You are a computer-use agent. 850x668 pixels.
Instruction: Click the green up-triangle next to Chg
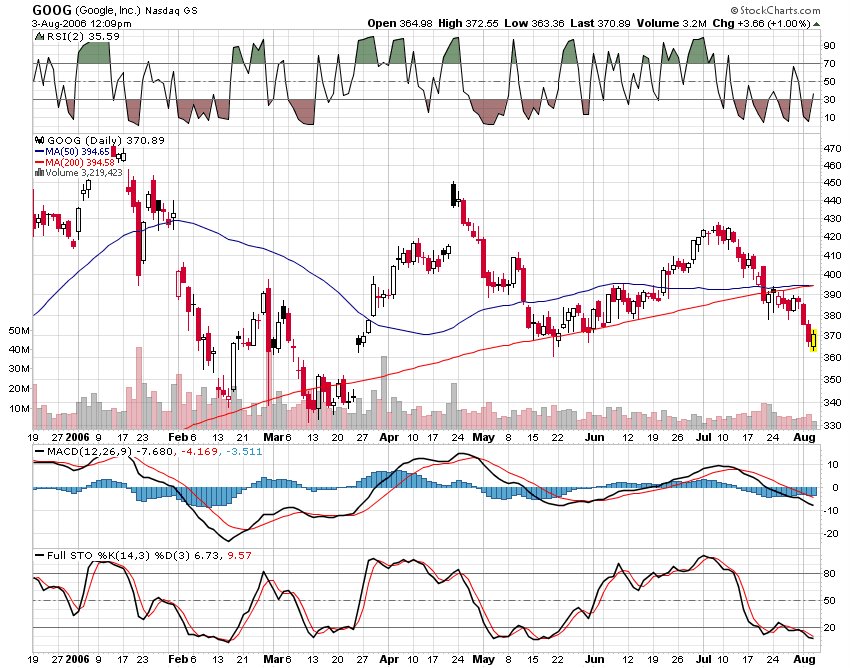(816, 24)
